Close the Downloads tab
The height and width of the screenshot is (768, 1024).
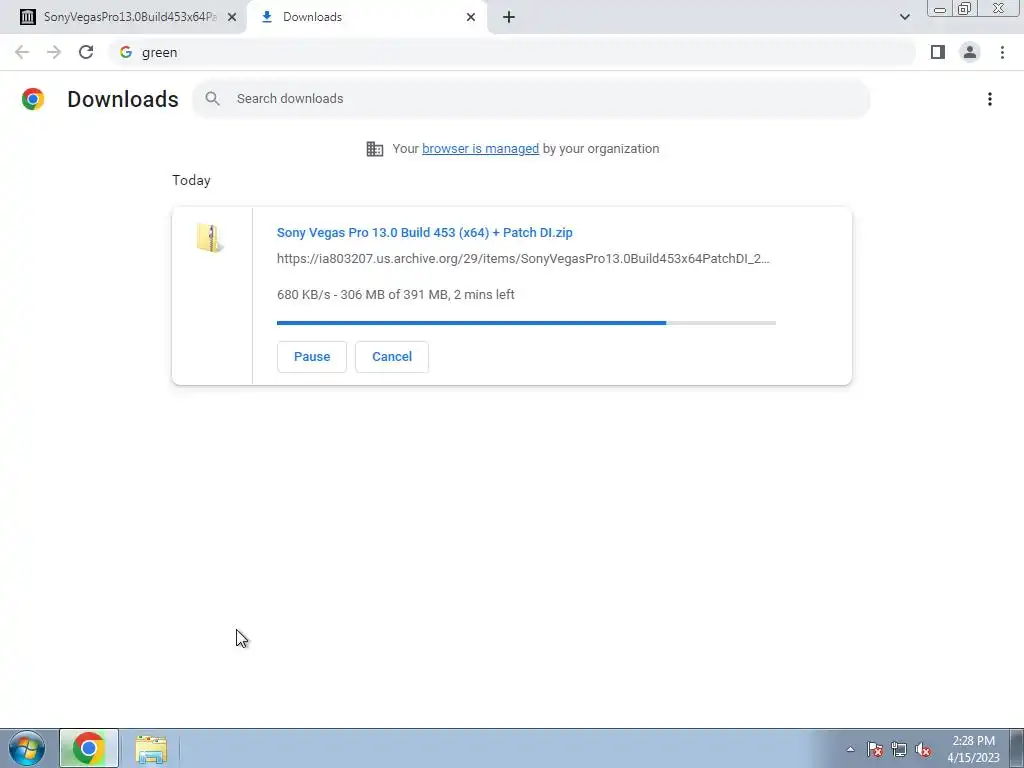click(471, 17)
